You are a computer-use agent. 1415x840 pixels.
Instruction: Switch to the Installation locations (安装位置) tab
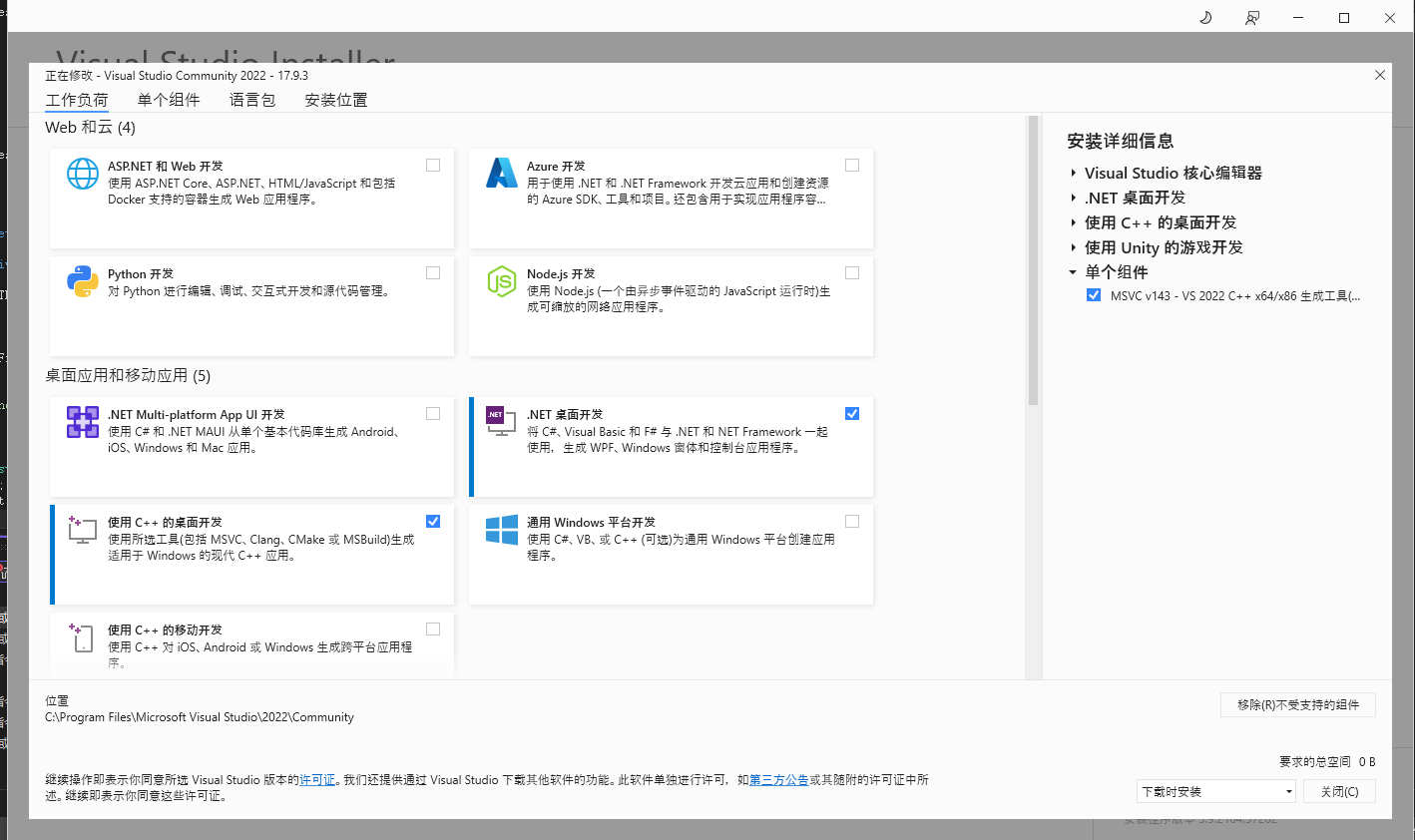(x=336, y=100)
